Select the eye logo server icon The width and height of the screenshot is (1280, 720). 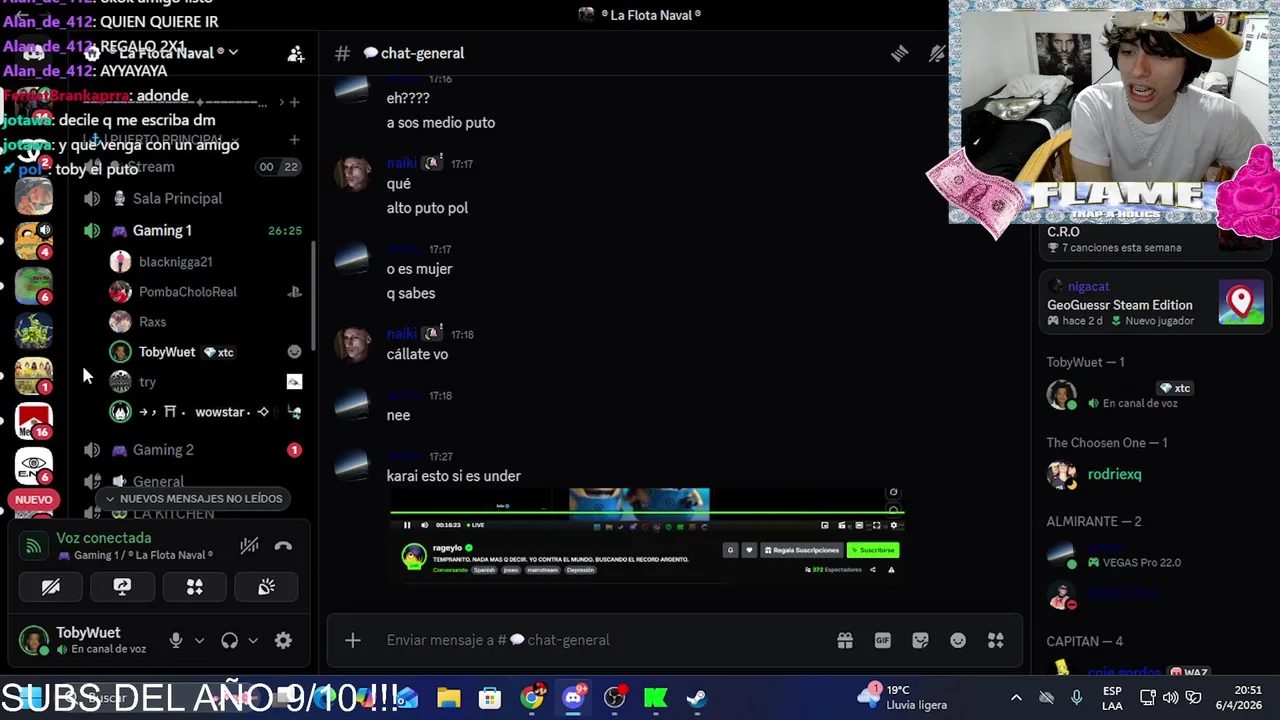34,465
